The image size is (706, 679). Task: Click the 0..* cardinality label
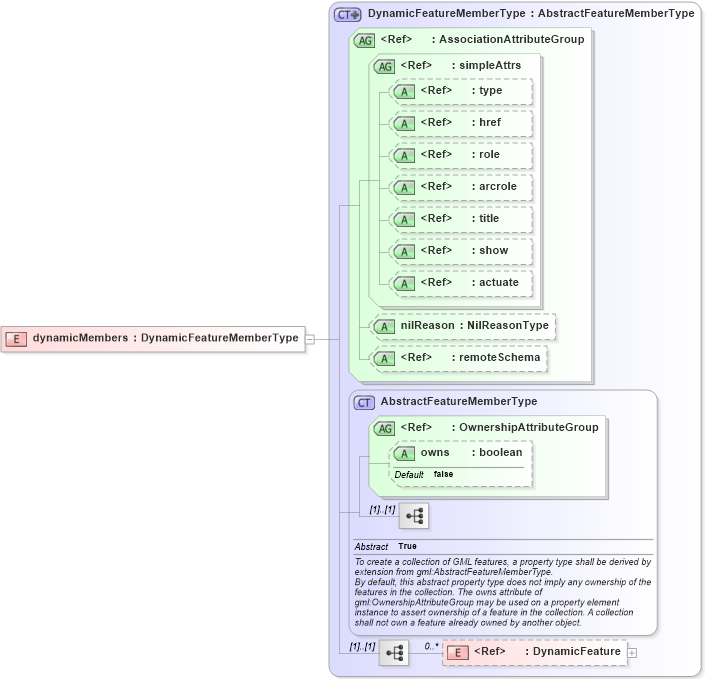431,646
